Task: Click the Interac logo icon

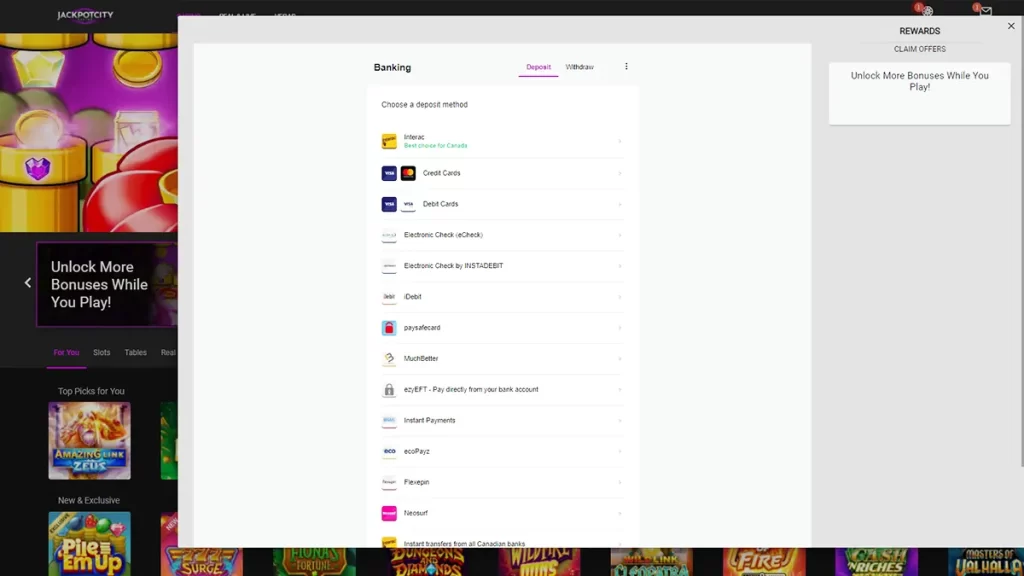Action: pos(389,141)
